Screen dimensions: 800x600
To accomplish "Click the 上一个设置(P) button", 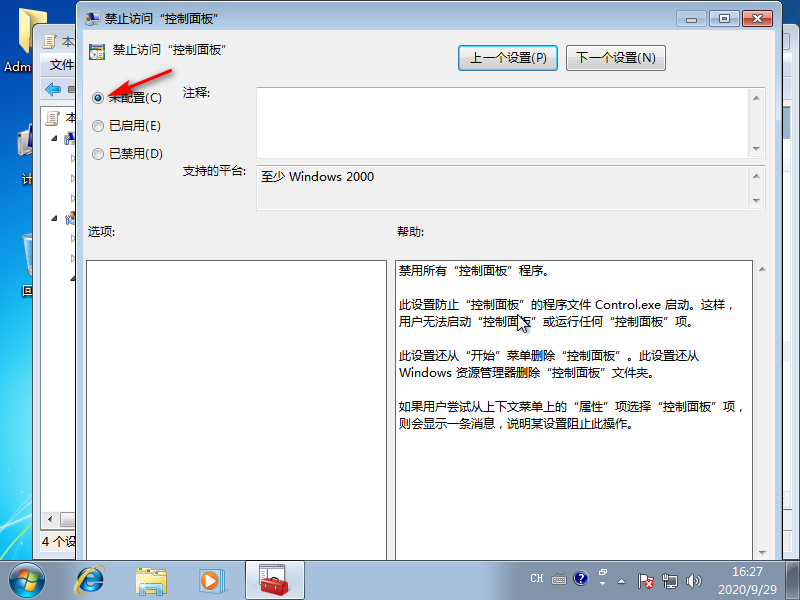I will pos(508,58).
